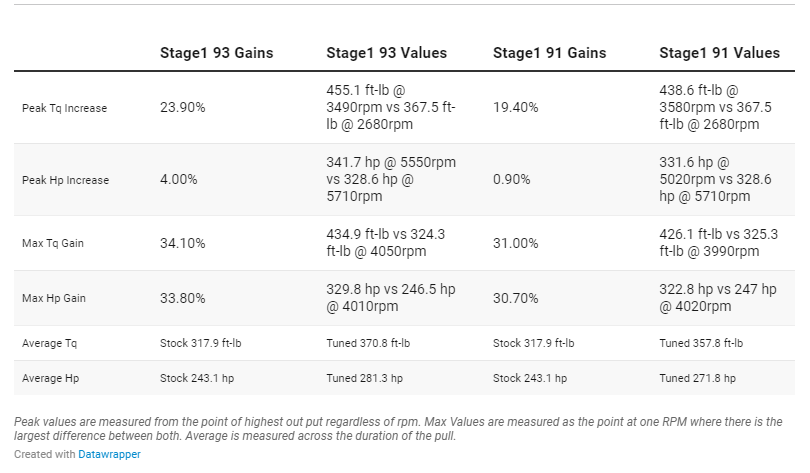The image size is (810, 473).
Task: Click the footnote text about peak values
Action: click(x=400, y=429)
